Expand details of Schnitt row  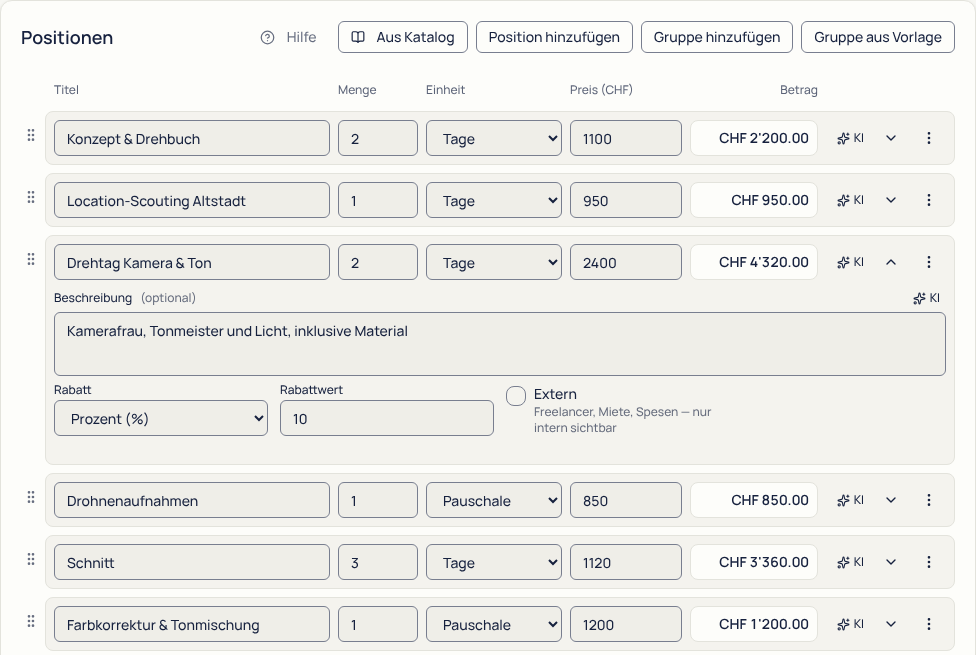click(x=891, y=562)
